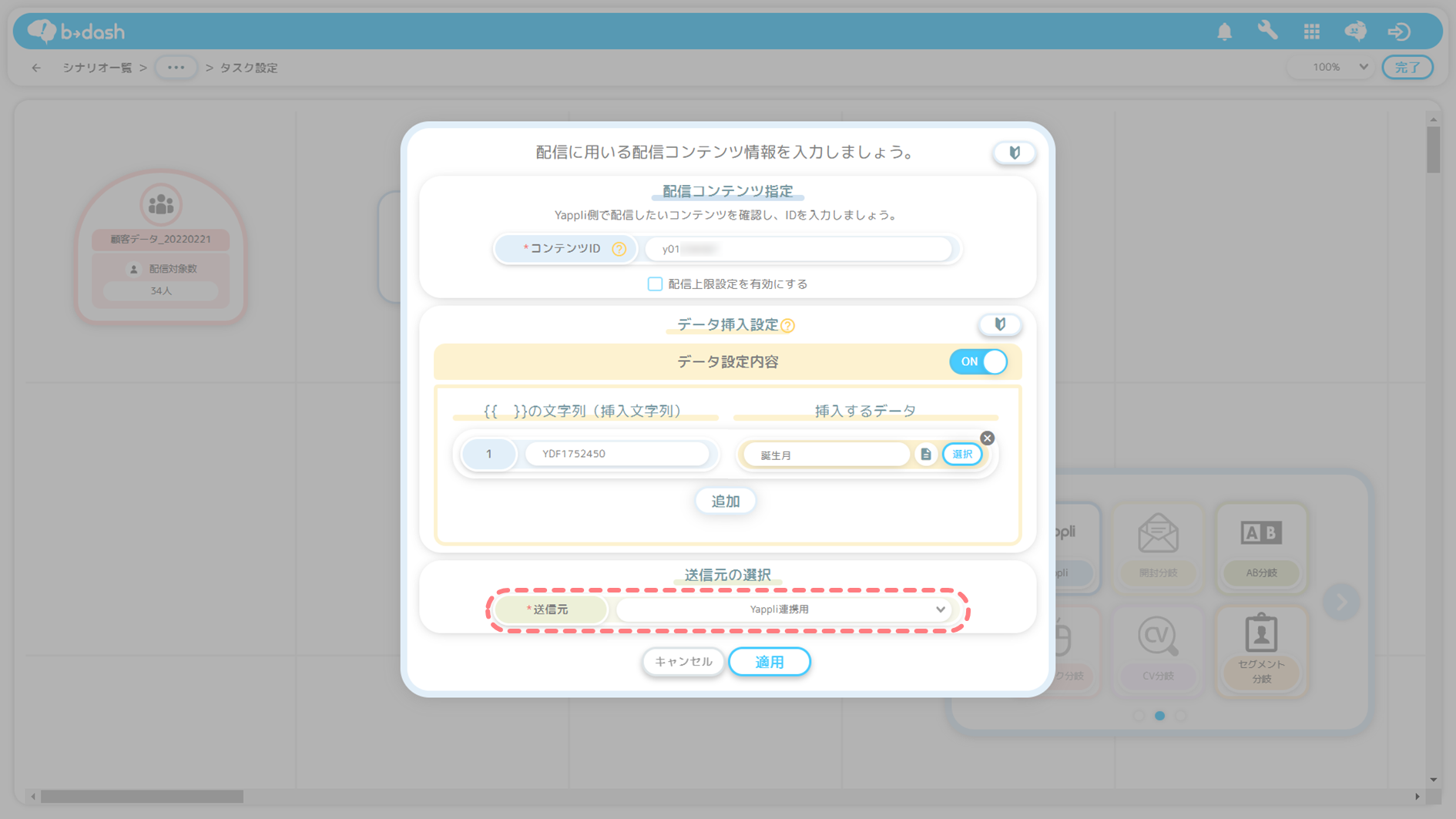
Task: Click the scroll down arrow on vertical scrollbar
Action: (x=1433, y=780)
